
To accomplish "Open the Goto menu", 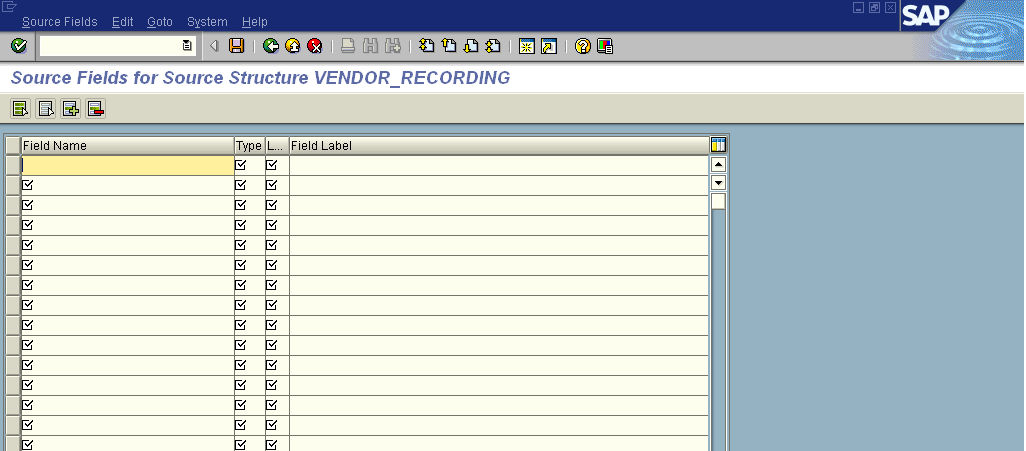I will click(x=159, y=22).
